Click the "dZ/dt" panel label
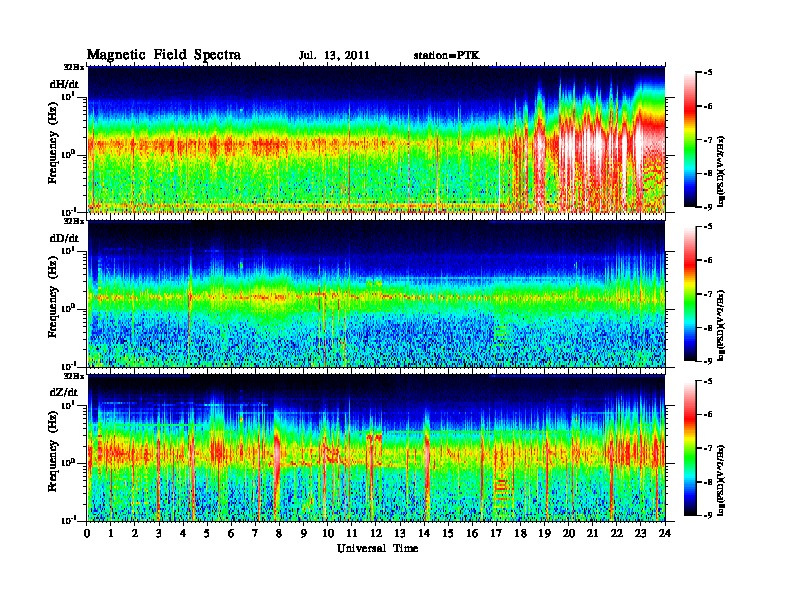Screen dimensions: 792x612 64,392
